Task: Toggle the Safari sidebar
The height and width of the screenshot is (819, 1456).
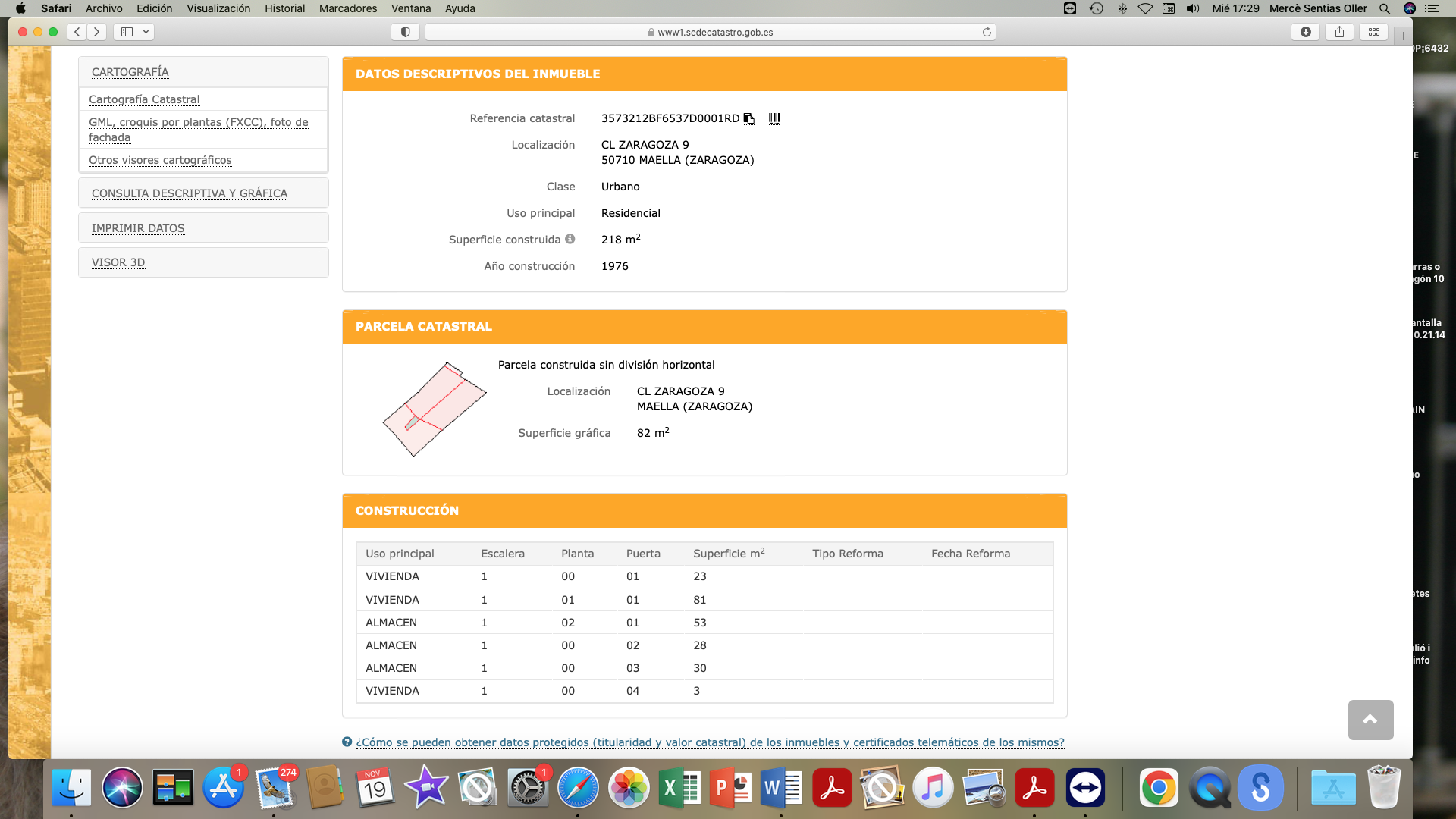Action: pos(127,32)
